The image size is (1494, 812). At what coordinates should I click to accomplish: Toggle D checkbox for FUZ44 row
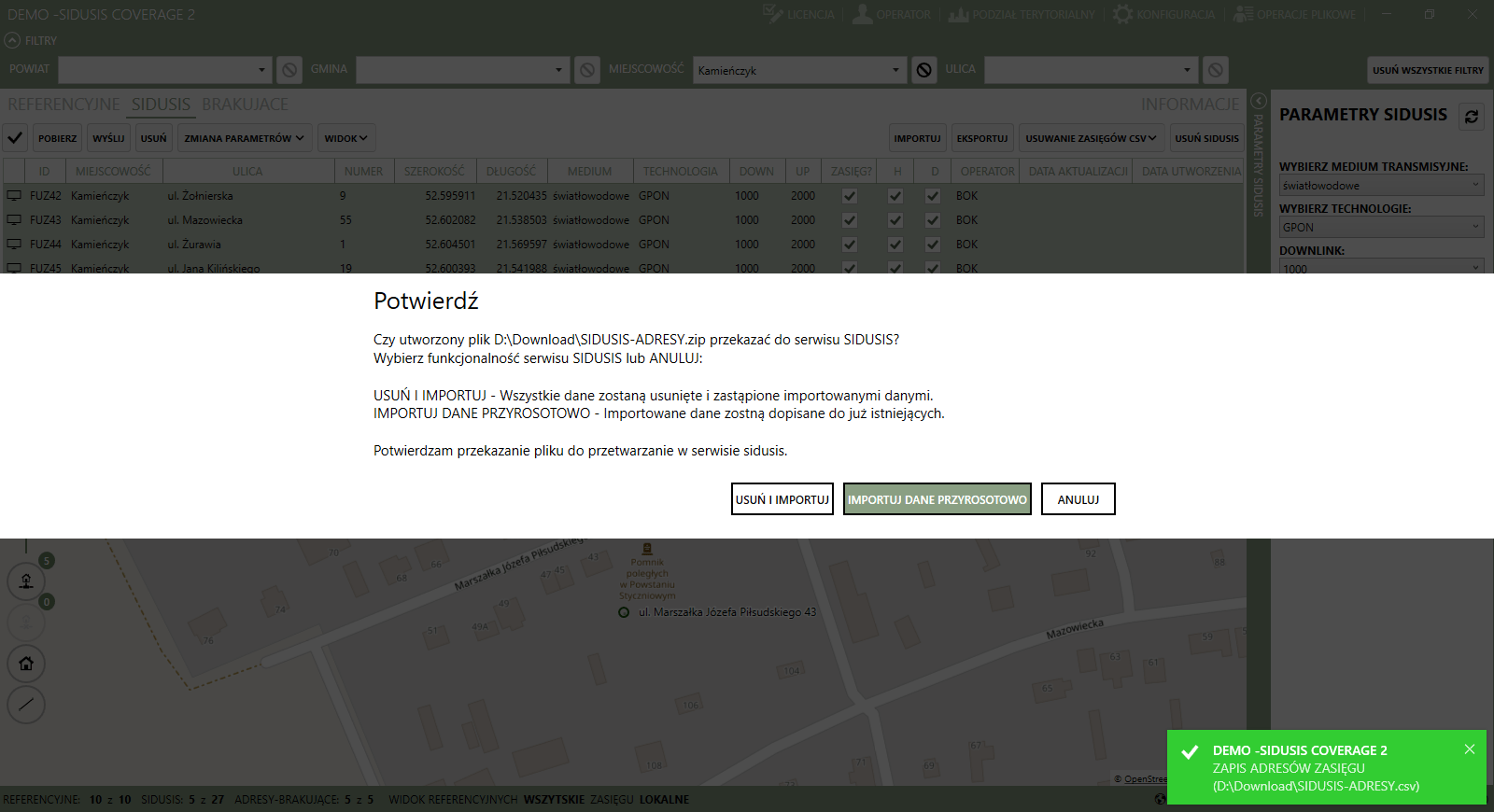(933, 245)
